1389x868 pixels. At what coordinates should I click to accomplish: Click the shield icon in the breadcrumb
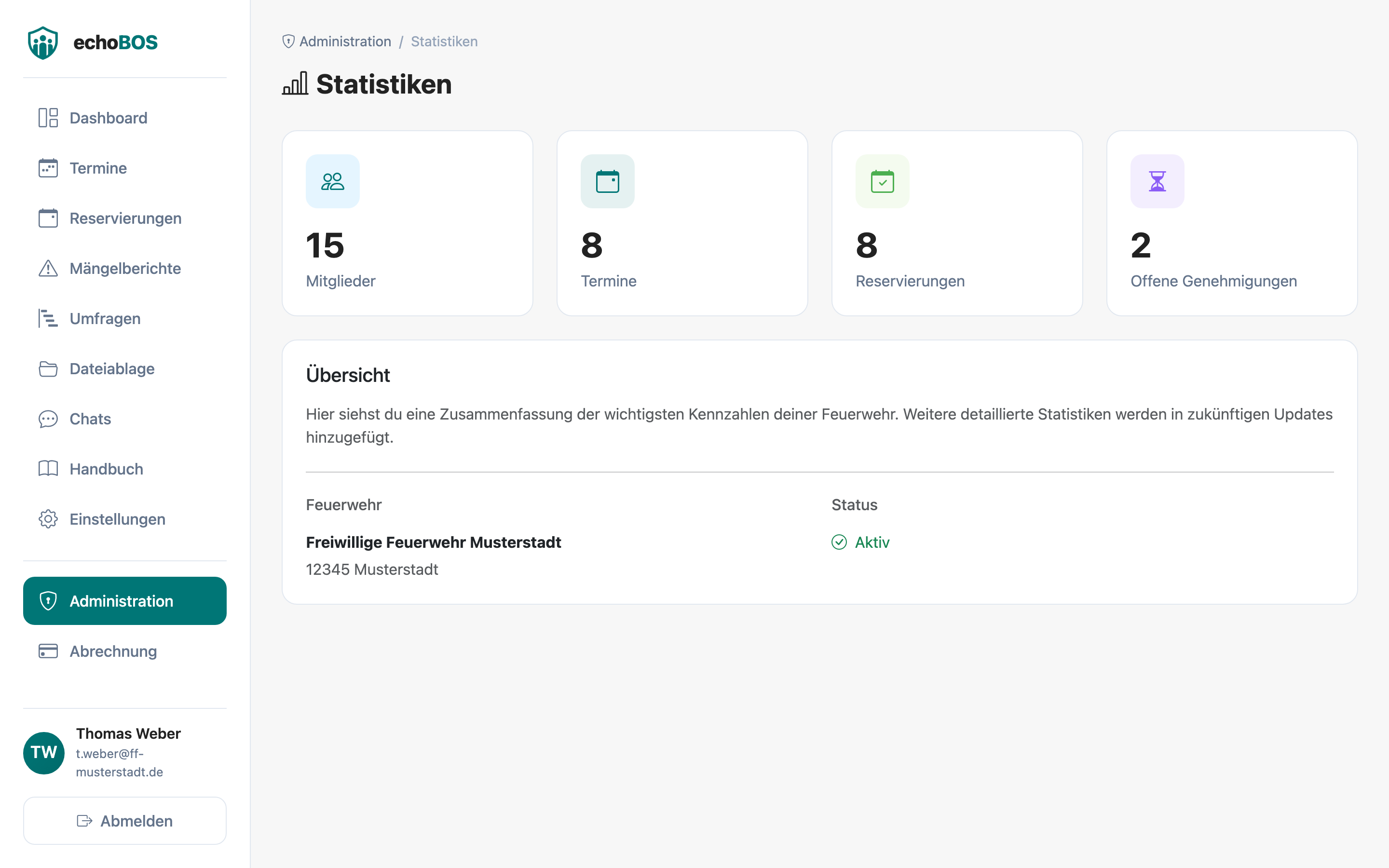289,41
